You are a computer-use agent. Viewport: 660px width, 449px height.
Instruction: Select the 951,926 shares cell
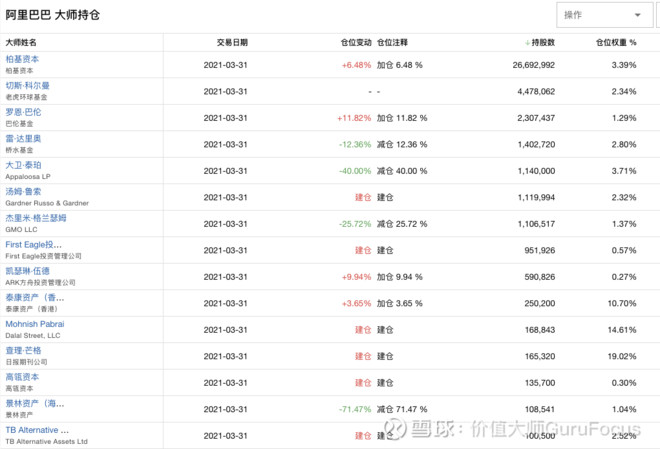point(540,251)
